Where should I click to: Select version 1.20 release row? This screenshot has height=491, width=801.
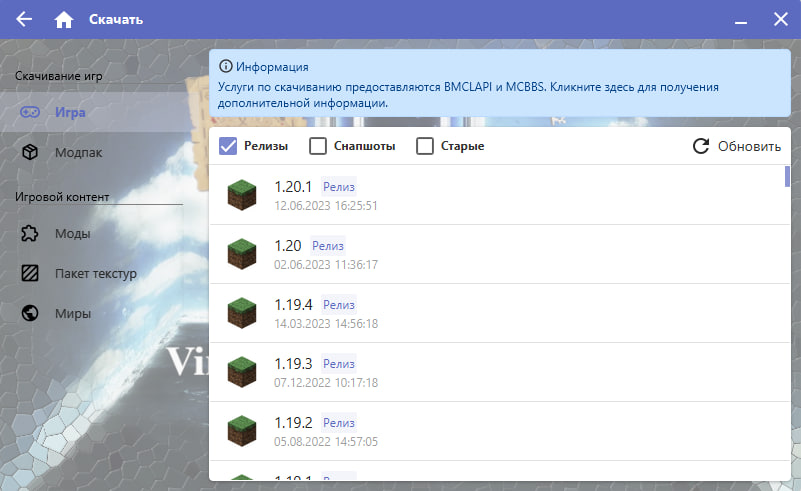(500, 254)
